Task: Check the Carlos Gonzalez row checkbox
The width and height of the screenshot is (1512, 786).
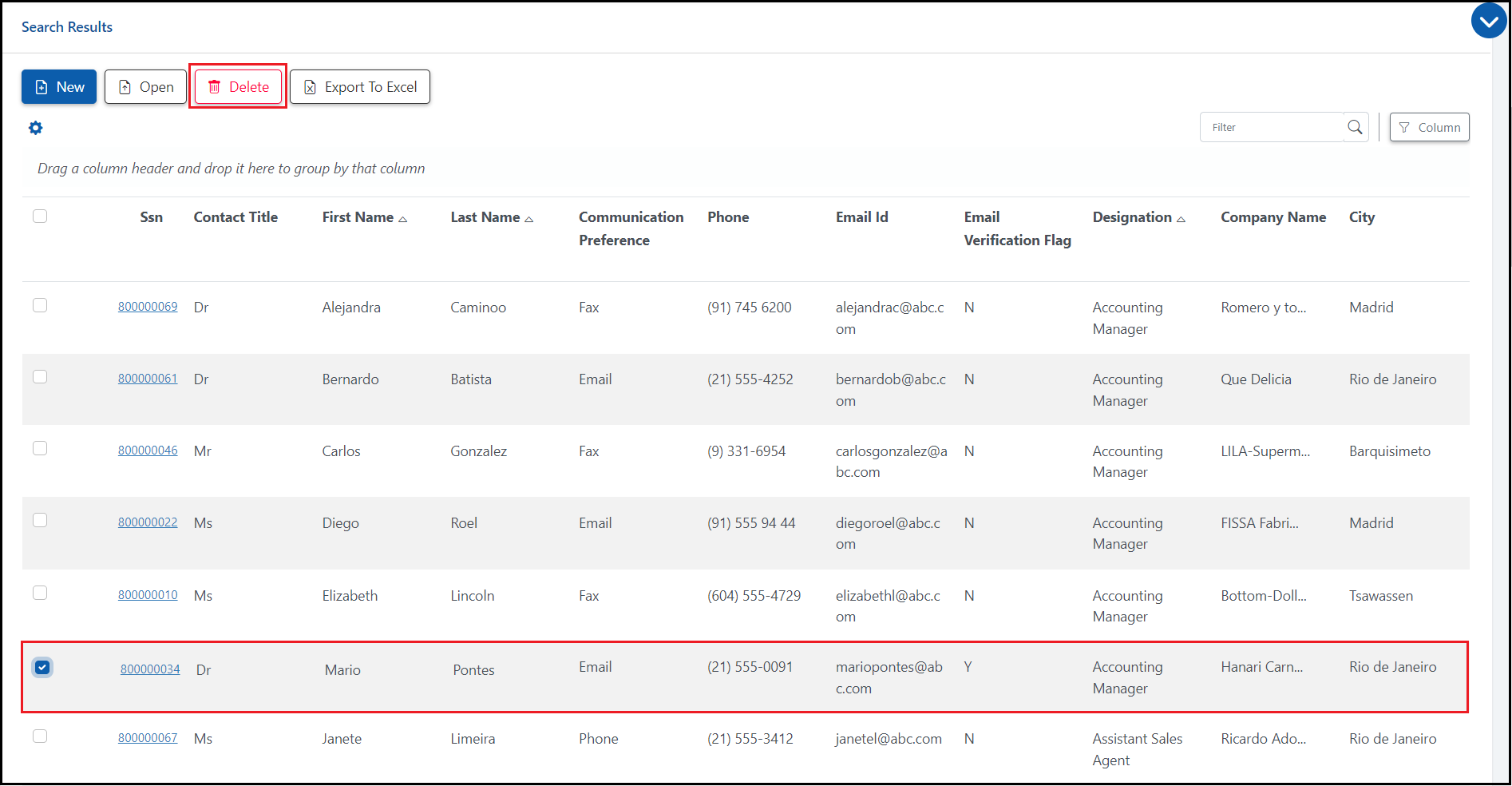Action: coord(40,449)
